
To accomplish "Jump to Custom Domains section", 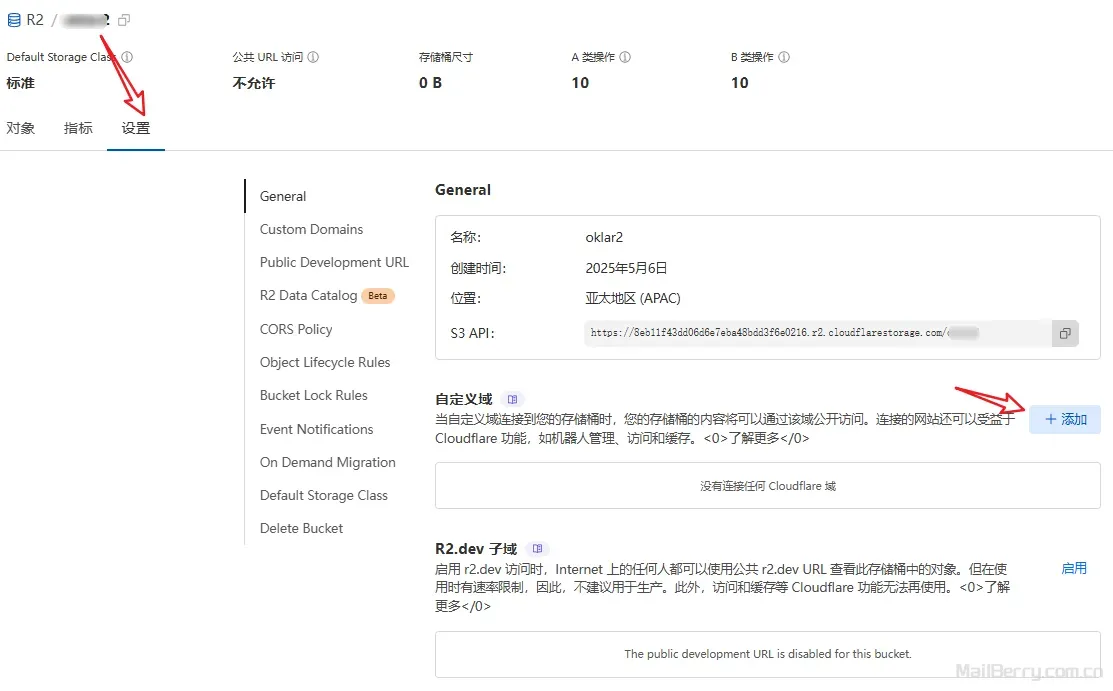I will pos(311,229).
